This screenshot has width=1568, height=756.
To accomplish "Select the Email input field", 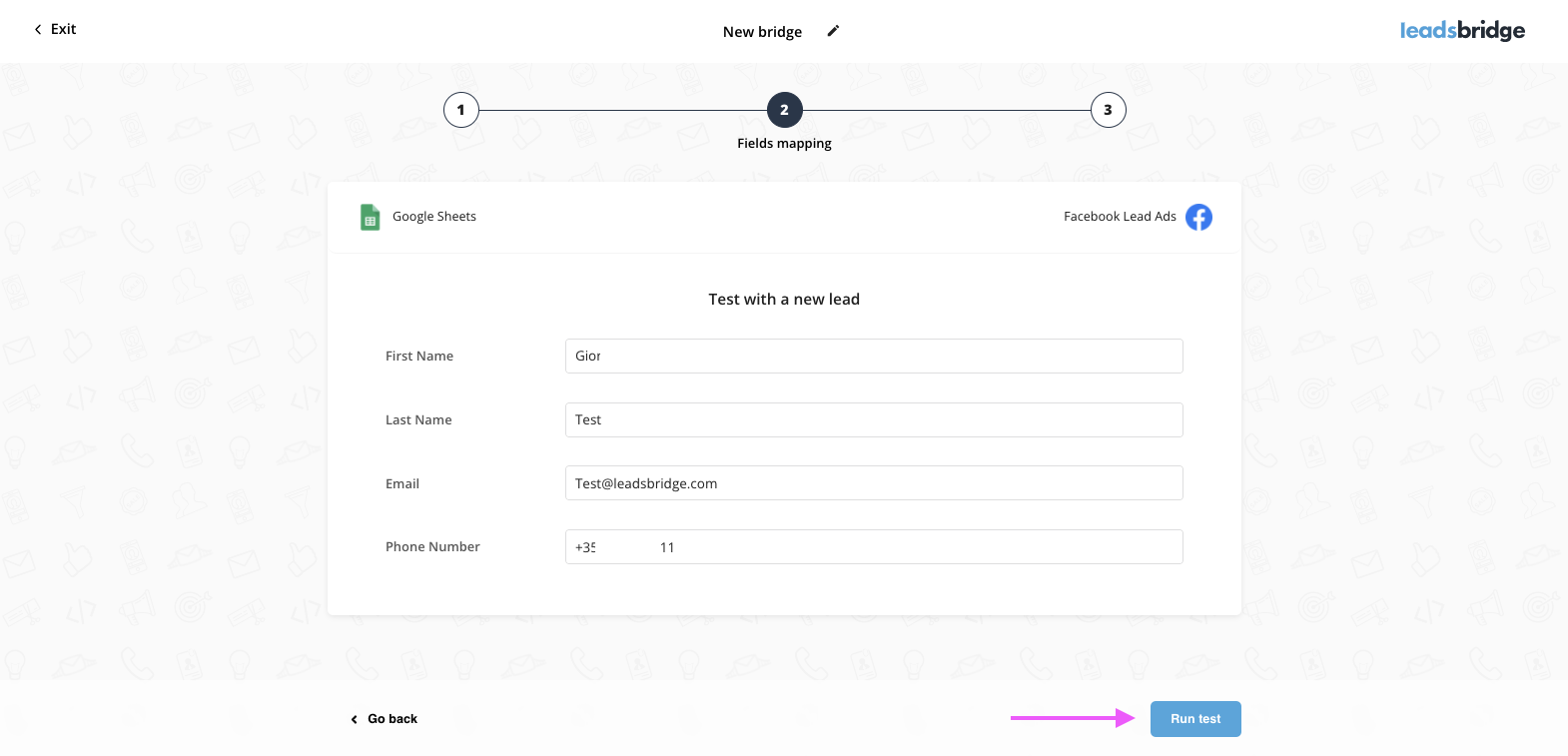I will click(873, 483).
